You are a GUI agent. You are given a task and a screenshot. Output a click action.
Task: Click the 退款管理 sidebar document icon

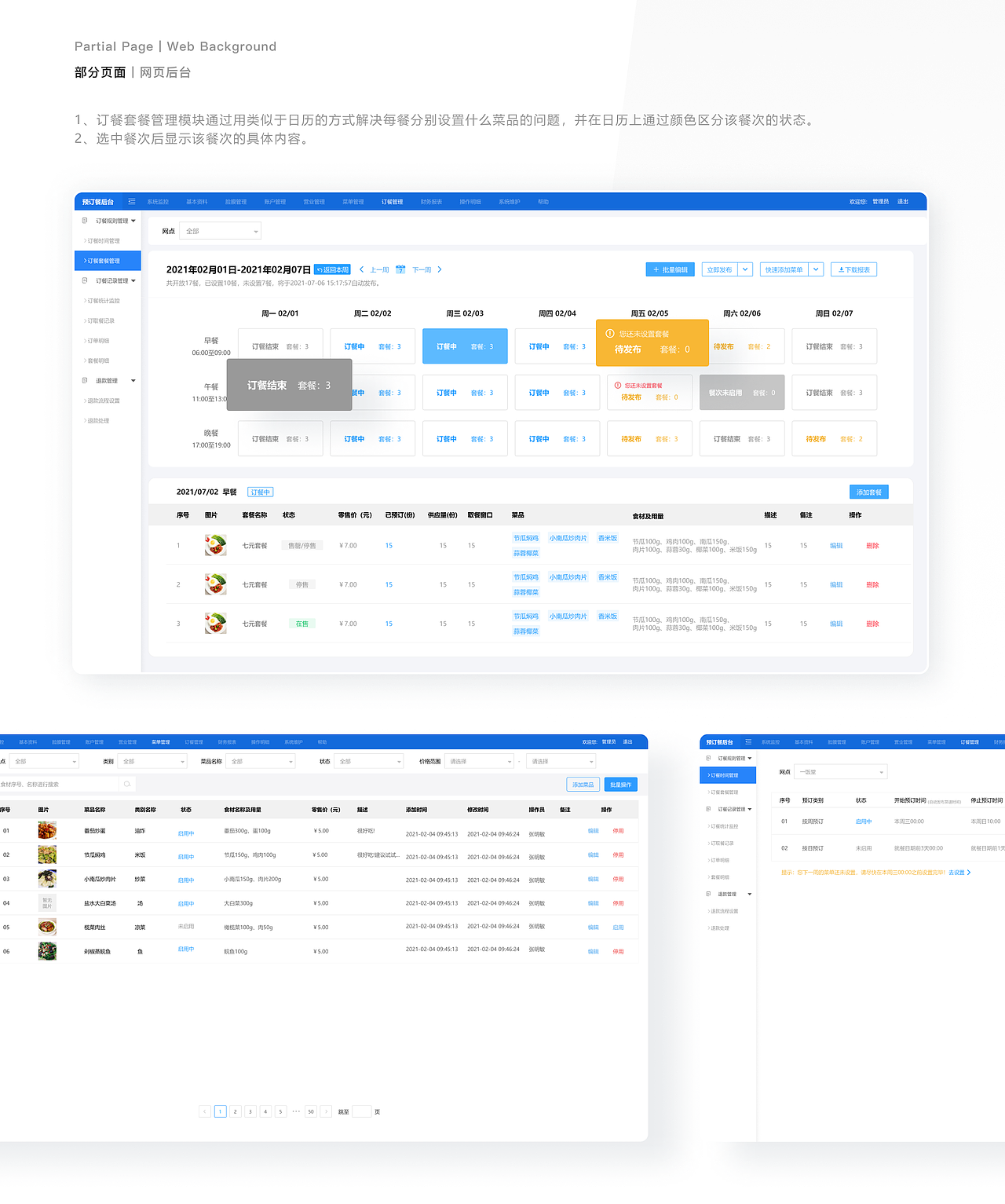[85, 380]
